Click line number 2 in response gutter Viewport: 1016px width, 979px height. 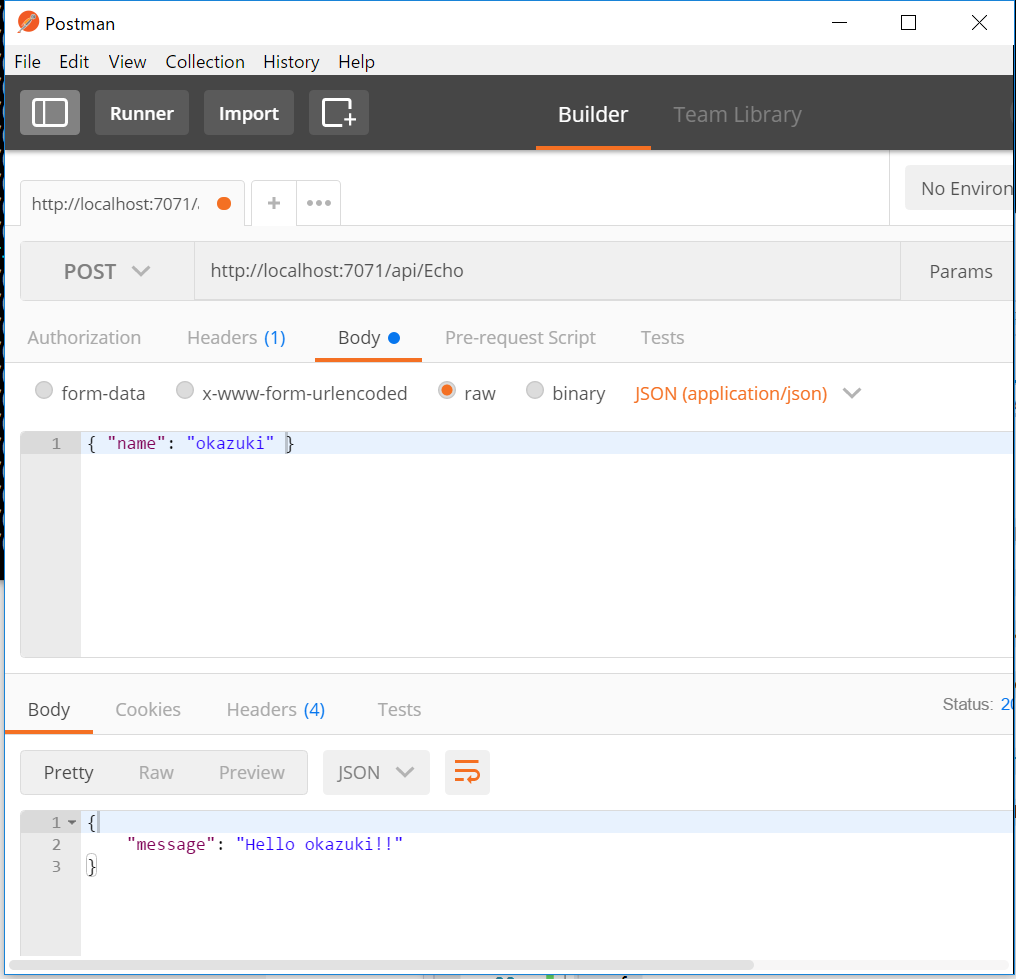click(x=56, y=844)
